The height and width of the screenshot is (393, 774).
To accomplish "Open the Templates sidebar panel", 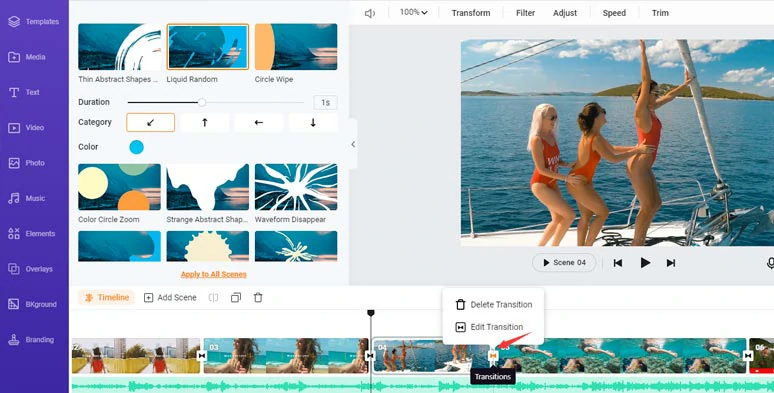I will click(x=34, y=22).
